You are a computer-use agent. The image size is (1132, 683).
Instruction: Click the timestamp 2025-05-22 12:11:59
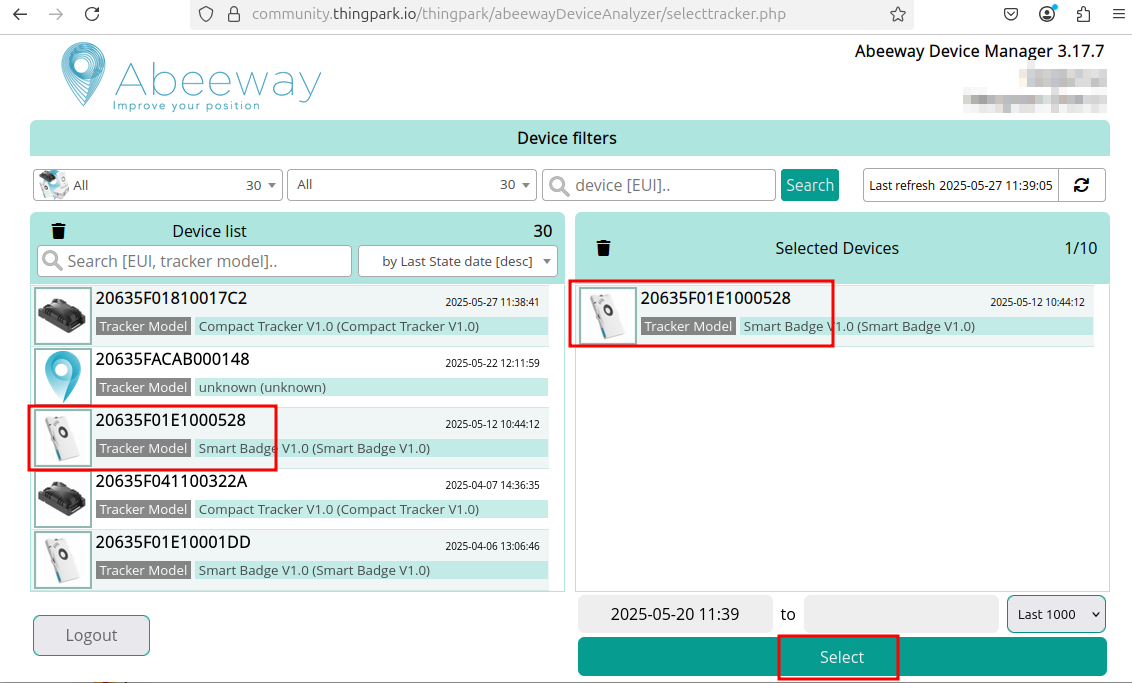pos(492,363)
